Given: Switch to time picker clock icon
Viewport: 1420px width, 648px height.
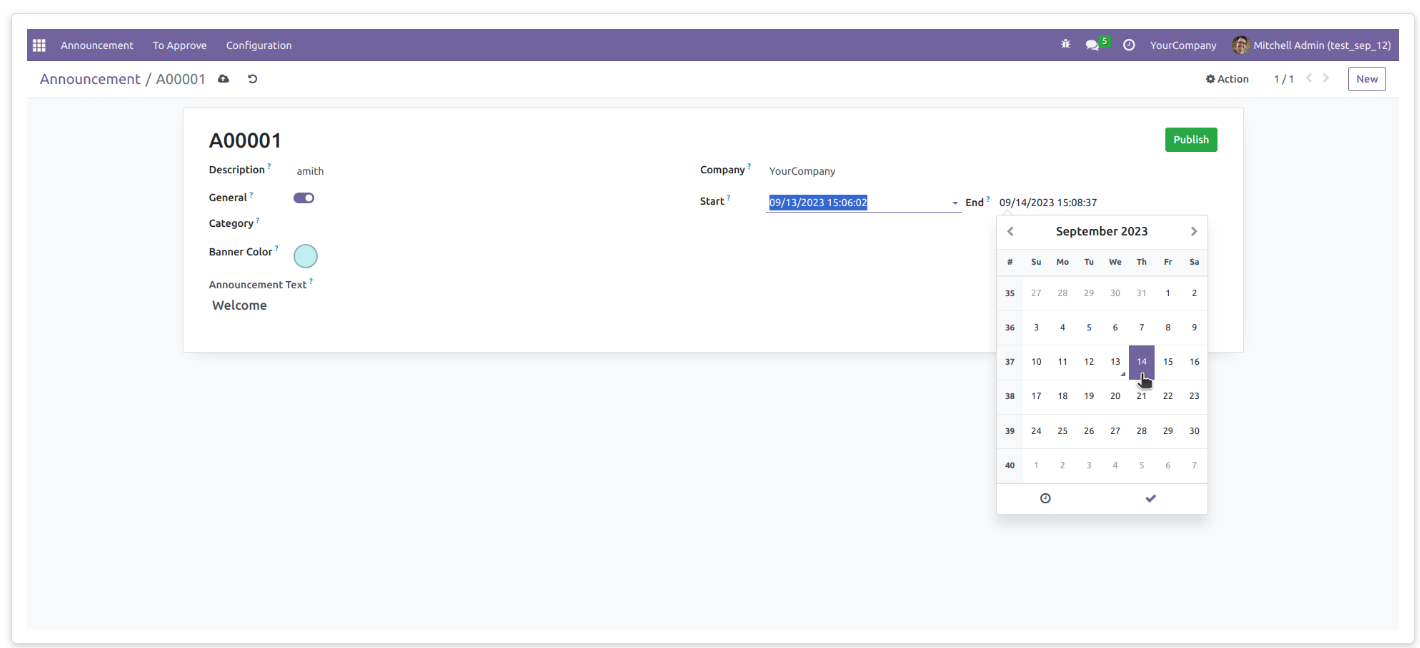Looking at the screenshot, I should coord(1045,498).
